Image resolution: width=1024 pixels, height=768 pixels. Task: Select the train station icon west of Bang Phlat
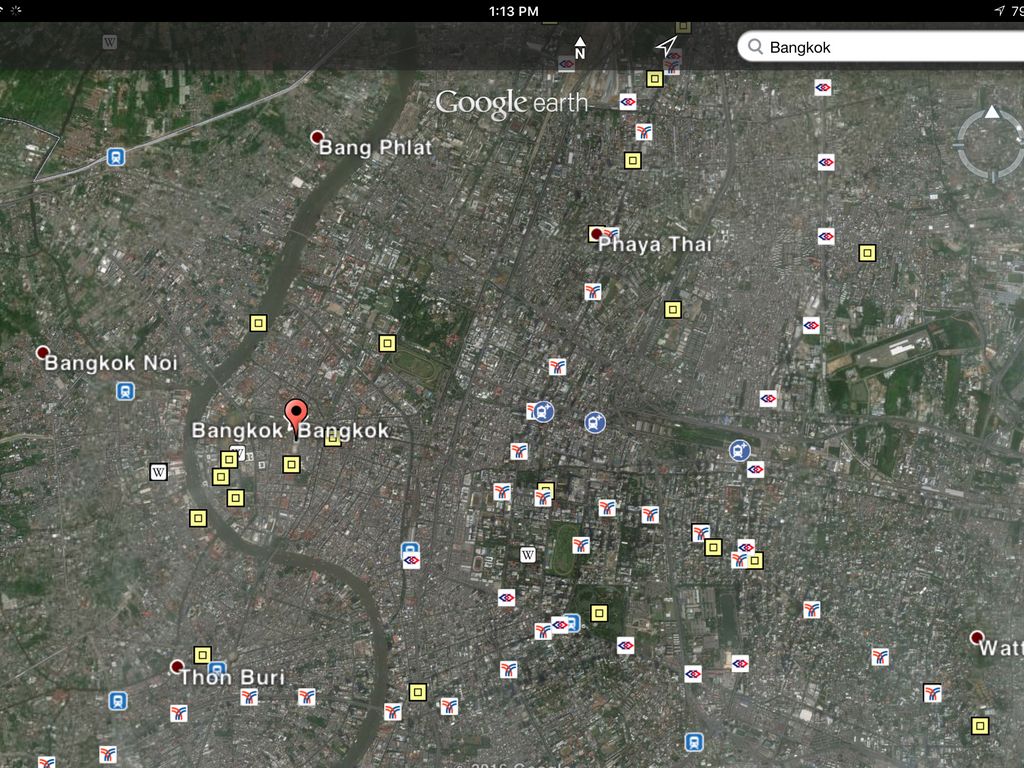(117, 157)
